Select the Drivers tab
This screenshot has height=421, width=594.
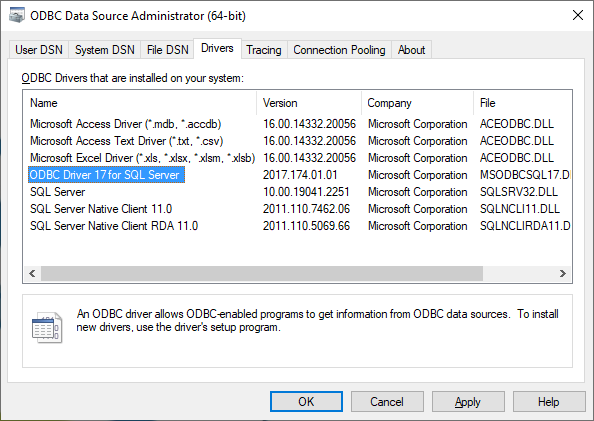pos(217,49)
